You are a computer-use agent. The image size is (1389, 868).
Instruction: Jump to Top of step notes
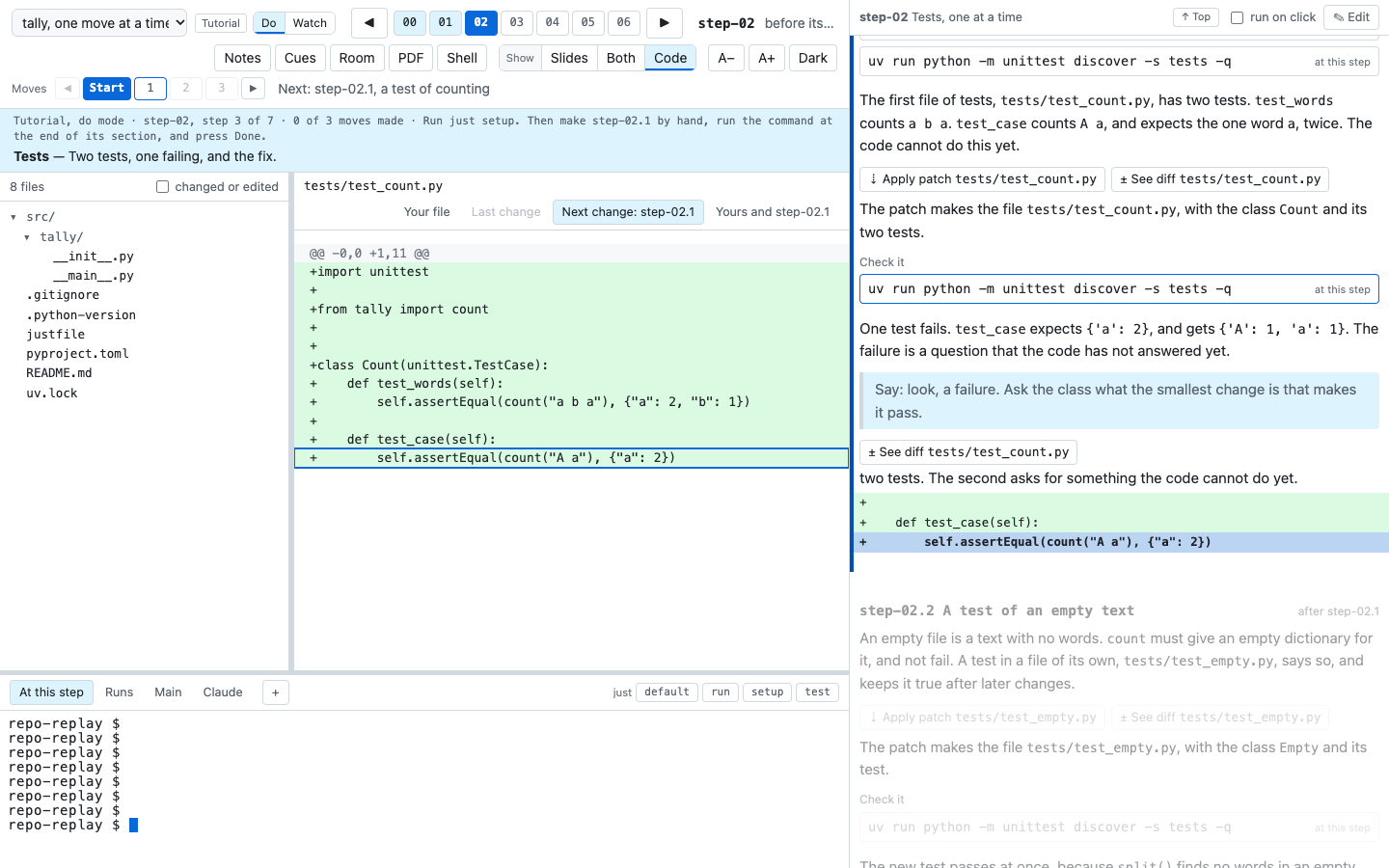point(1196,17)
